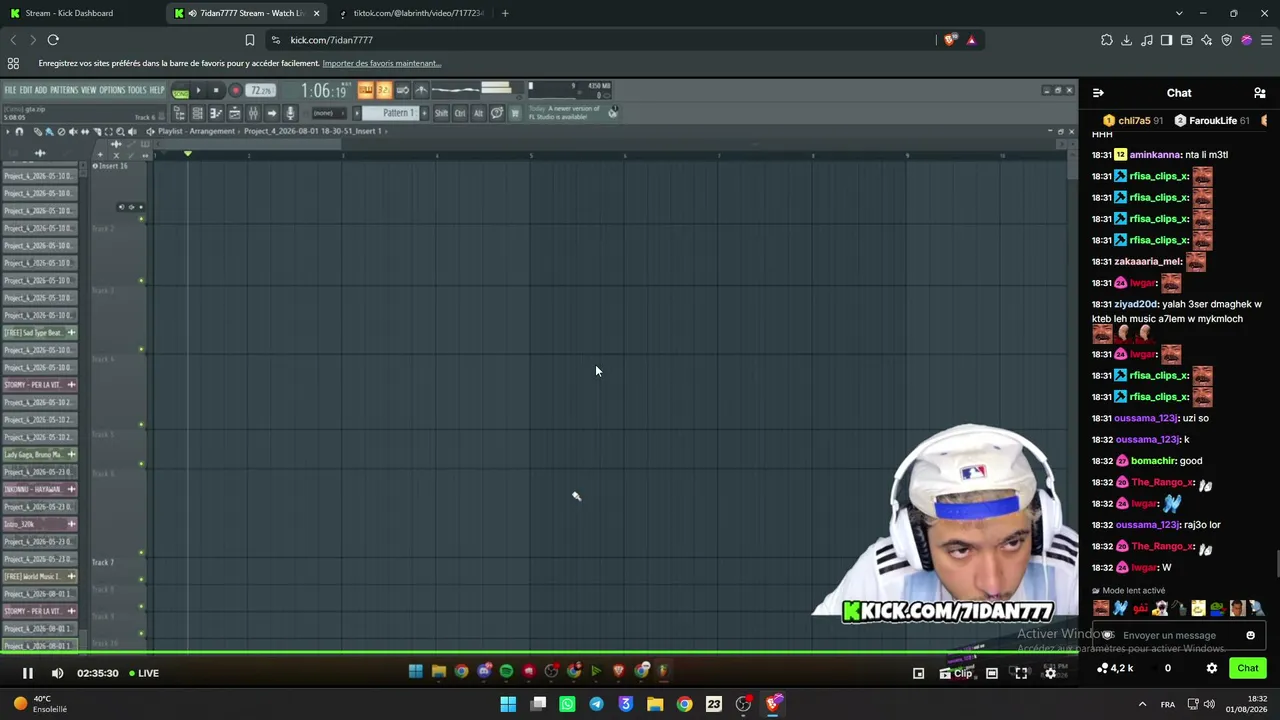
Task: Open WhatsApp from the taskbar
Action: point(567,704)
